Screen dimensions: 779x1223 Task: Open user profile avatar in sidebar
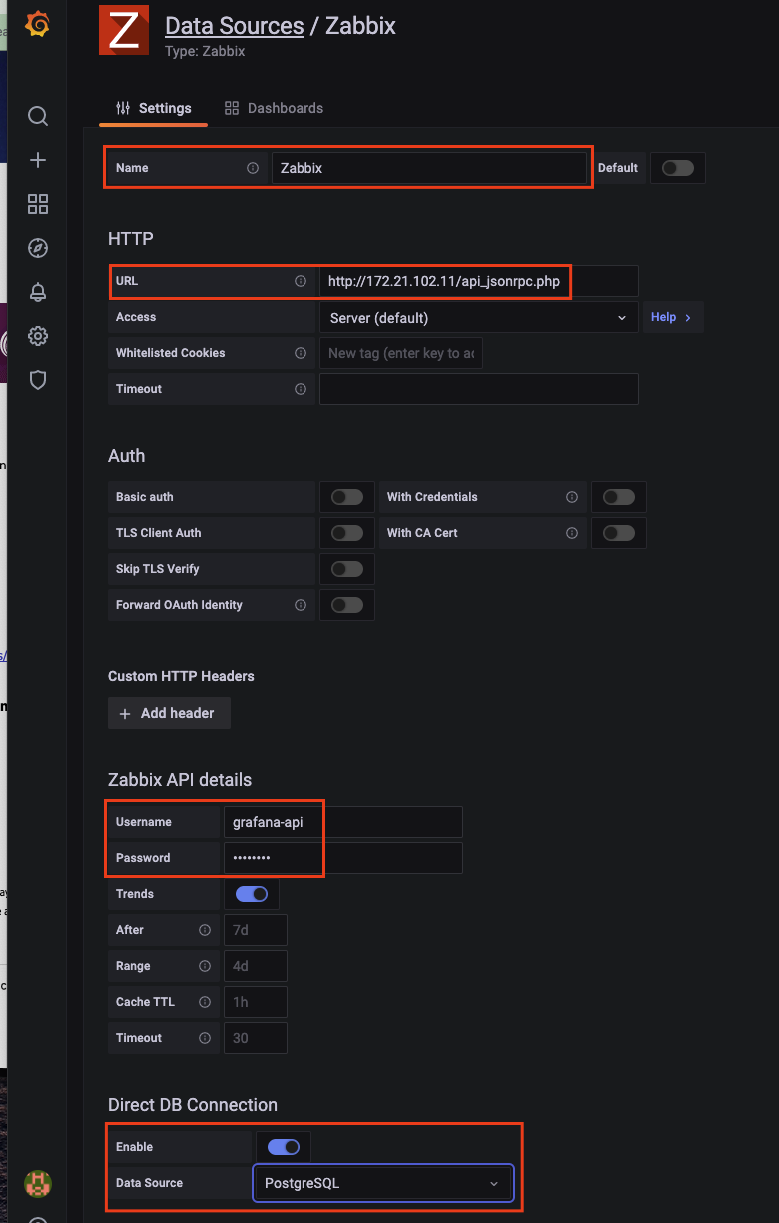coord(38,1185)
